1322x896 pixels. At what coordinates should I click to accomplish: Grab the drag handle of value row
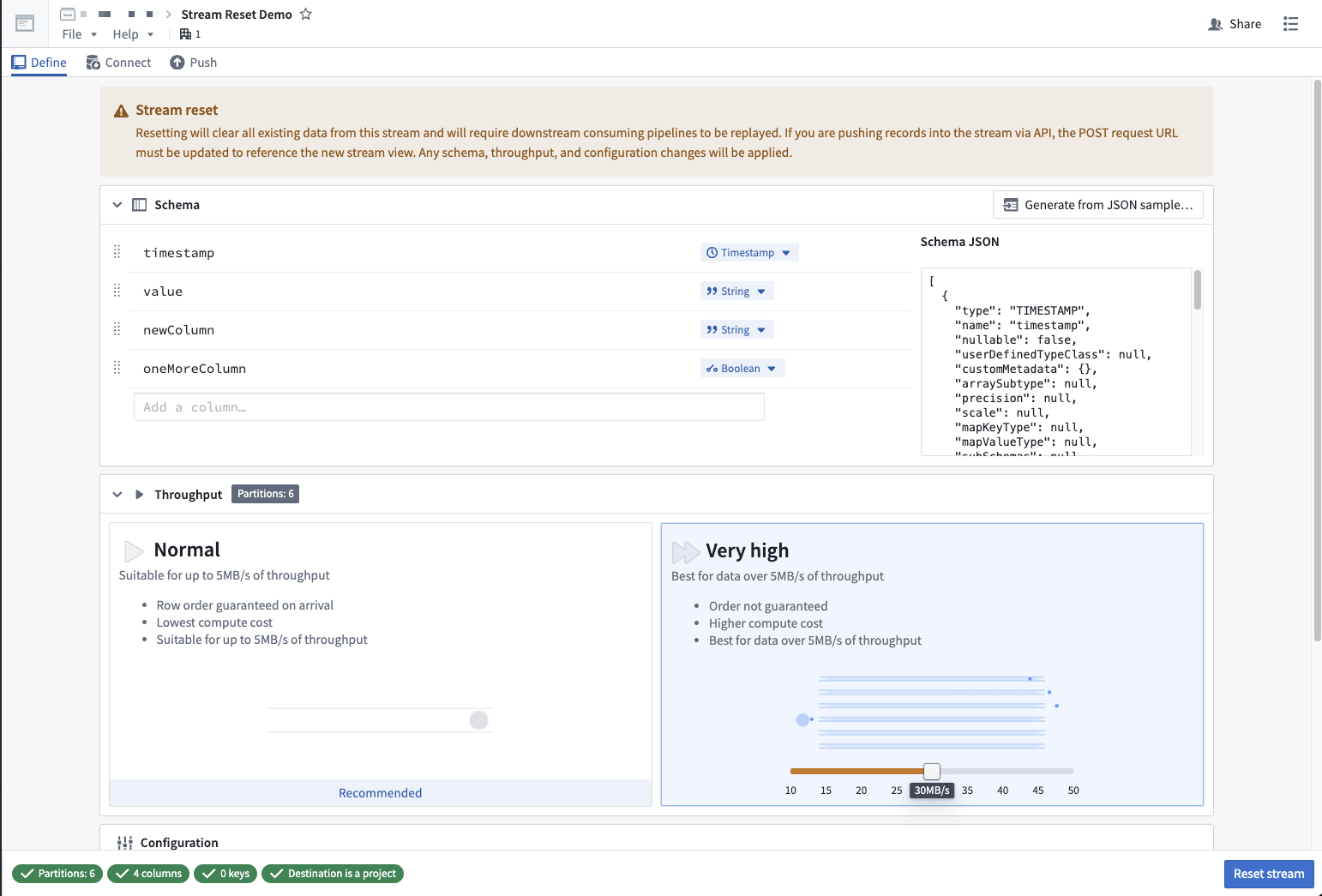(x=117, y=291)
